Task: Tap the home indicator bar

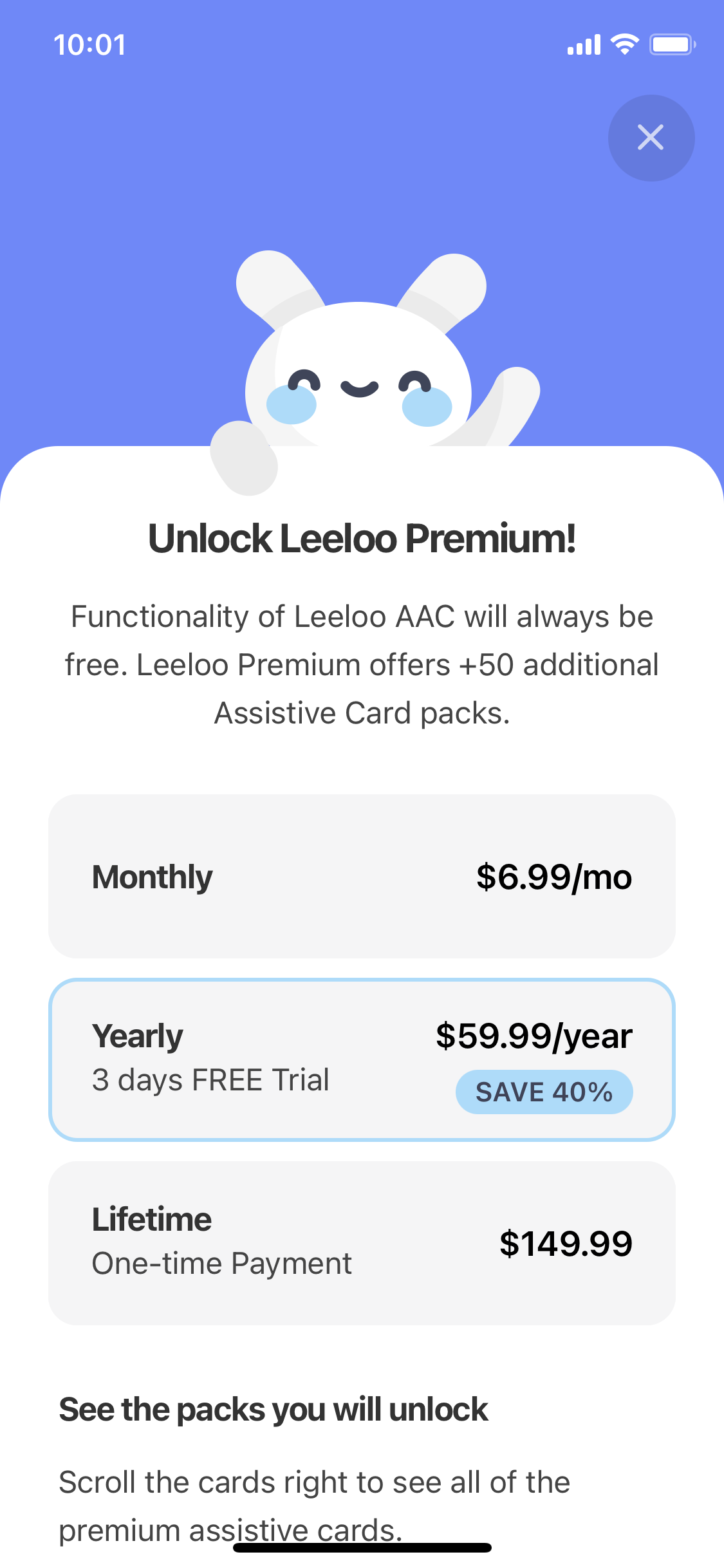Action: click(362, 1547)
